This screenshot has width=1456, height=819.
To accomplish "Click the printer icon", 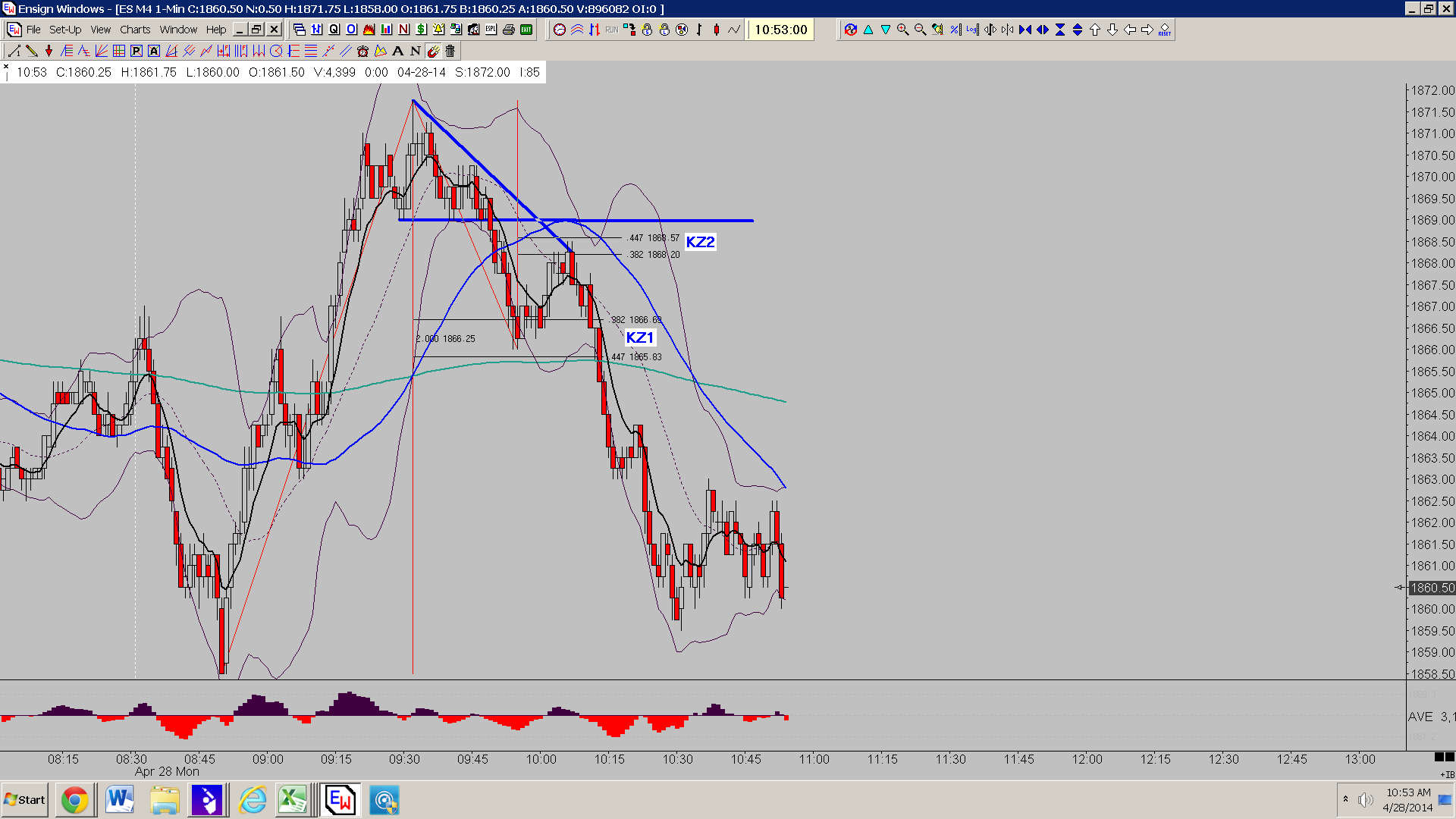I will (x=508, y=30).
